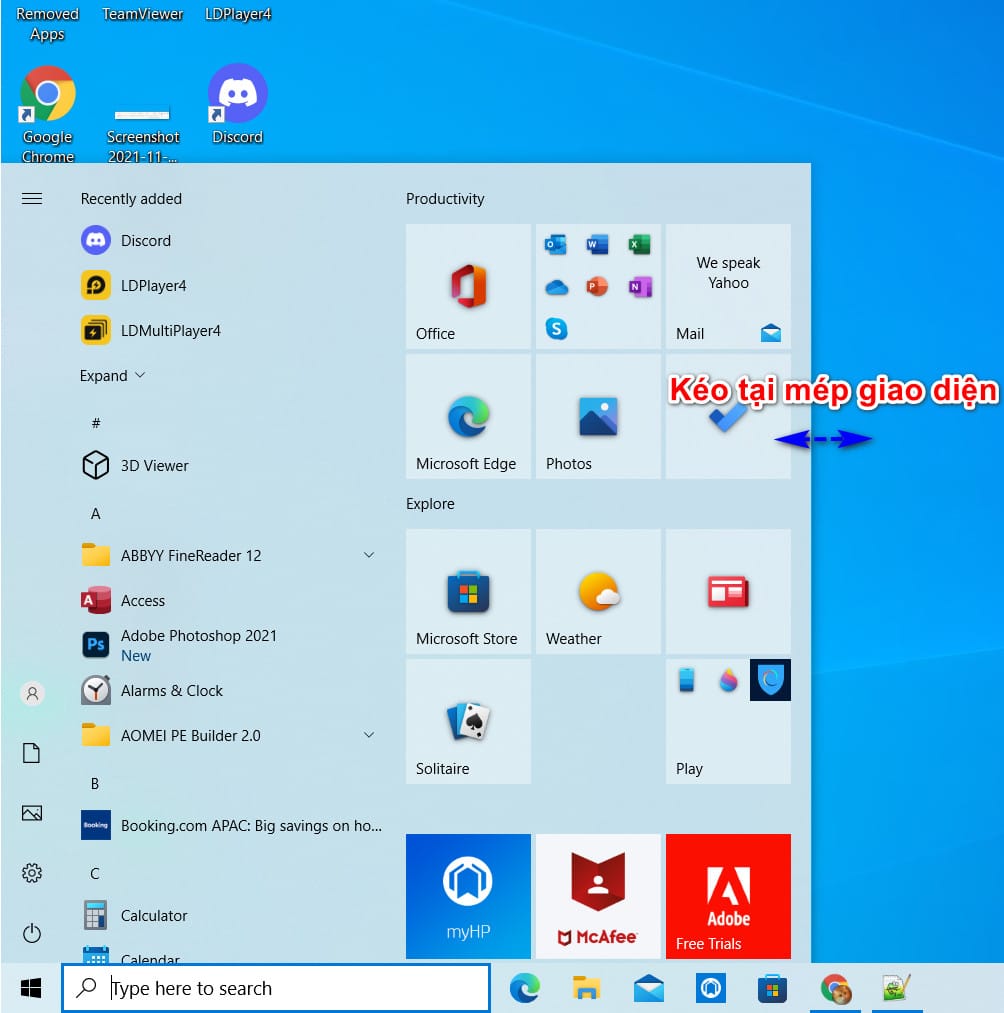Click the Word icon in the Office folder tile
This screenshot has width=1004, height=1013.
point(598,245)
